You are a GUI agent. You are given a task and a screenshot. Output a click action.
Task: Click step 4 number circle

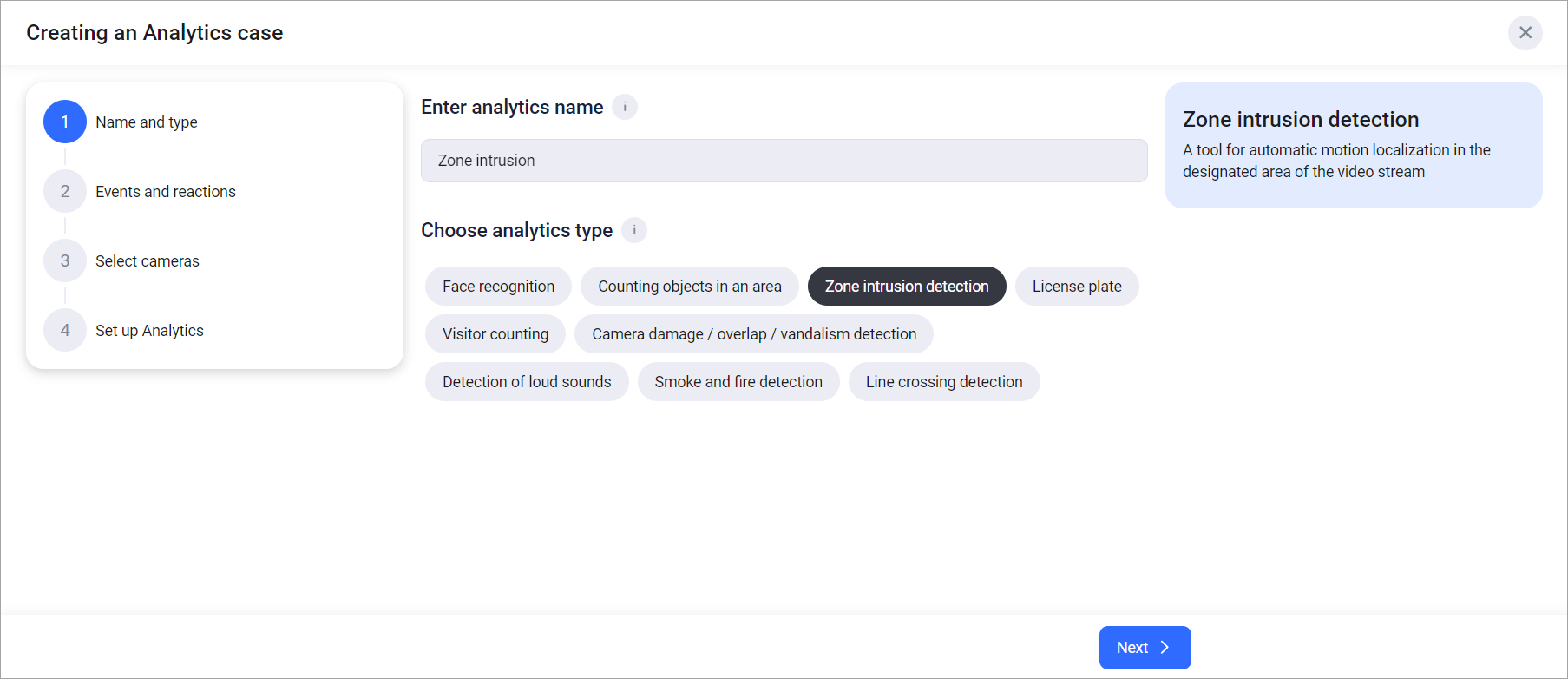click(x=65, y=330)
